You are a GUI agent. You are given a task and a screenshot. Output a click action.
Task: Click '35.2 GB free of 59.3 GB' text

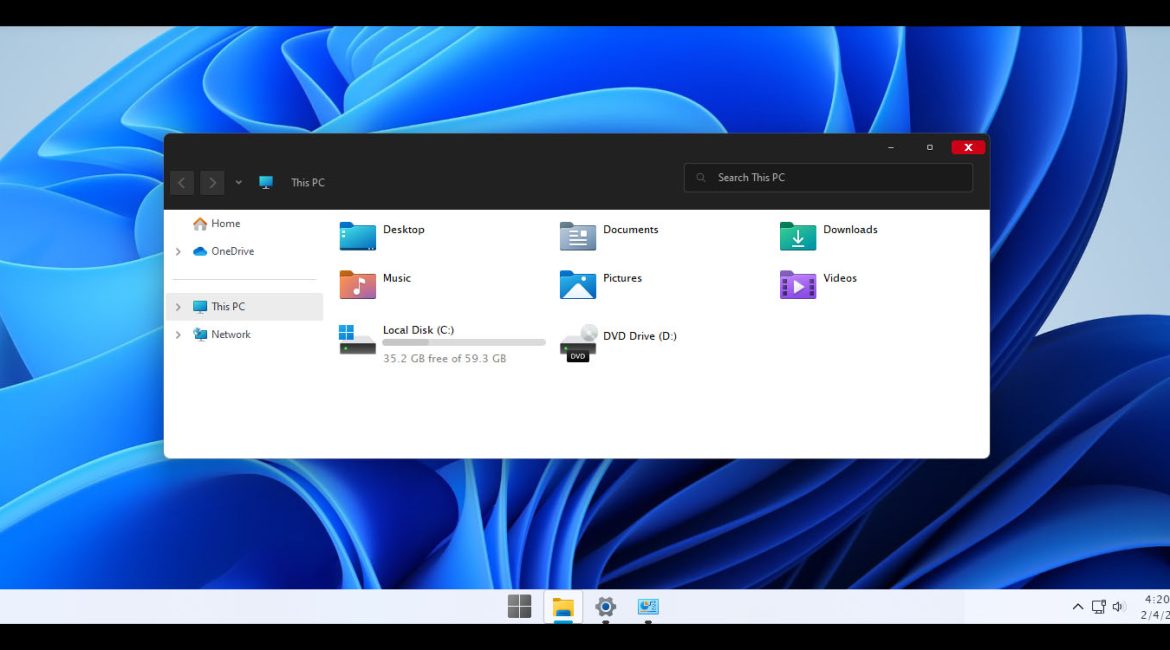[445, 358]
